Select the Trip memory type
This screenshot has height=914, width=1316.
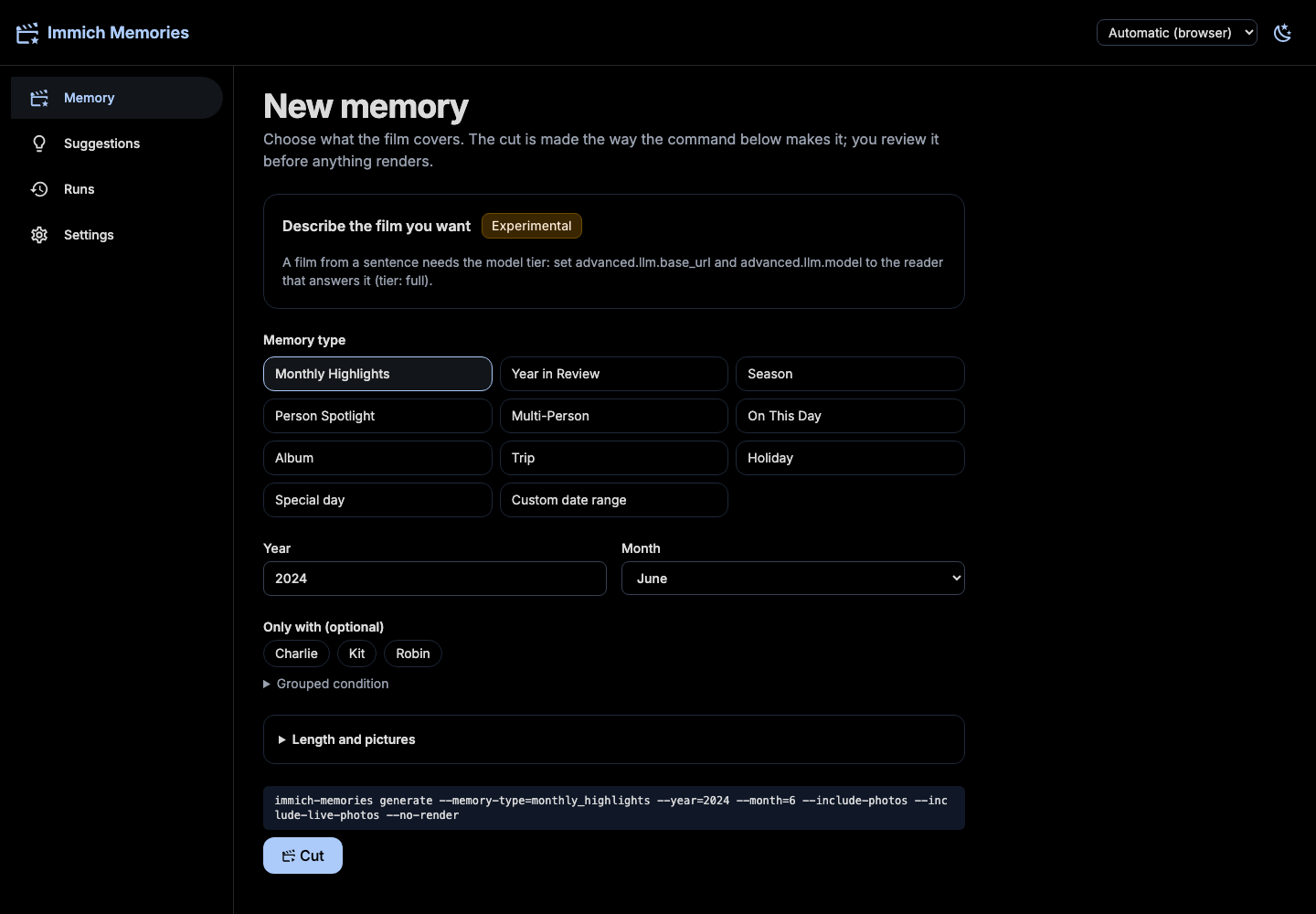point(614,458)
